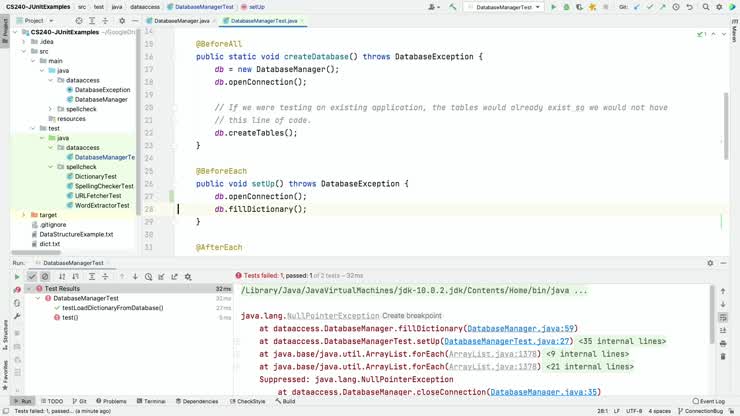Push commits with the Git arrow icon
This screenshot has width=740, height=416.
663,7
